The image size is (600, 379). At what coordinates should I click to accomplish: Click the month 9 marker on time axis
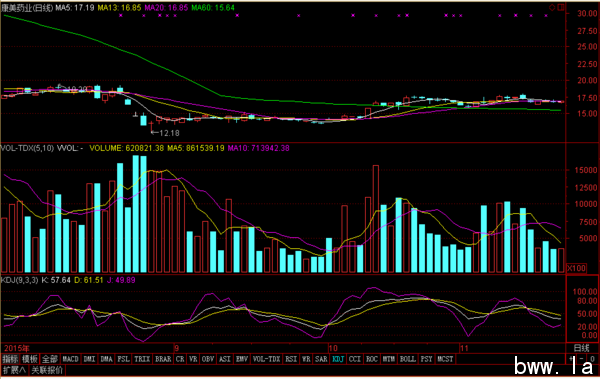(x=176, y=348)
